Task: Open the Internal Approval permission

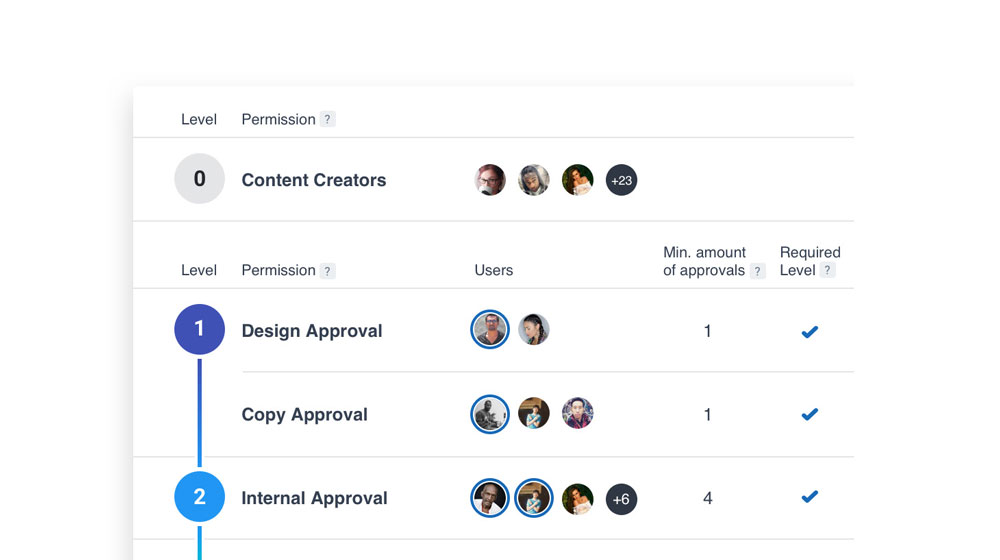Action: (x=314, y=498)
